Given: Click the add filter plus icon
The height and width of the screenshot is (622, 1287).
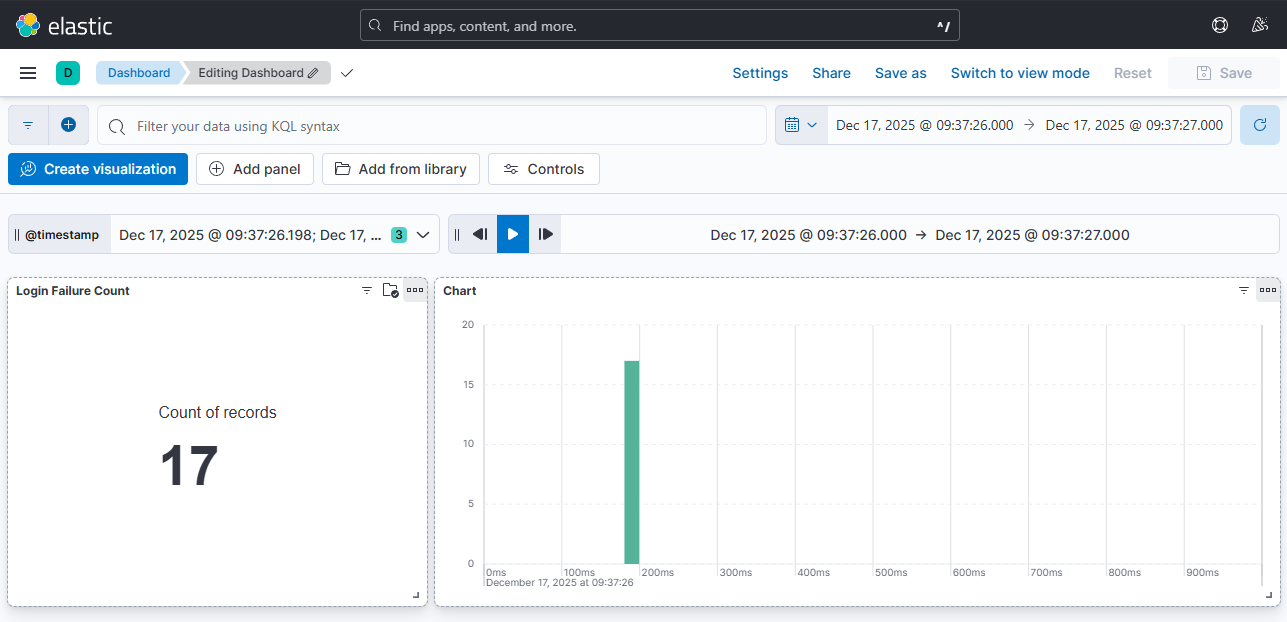Looking at the screenshot, I should pos(68,125).
